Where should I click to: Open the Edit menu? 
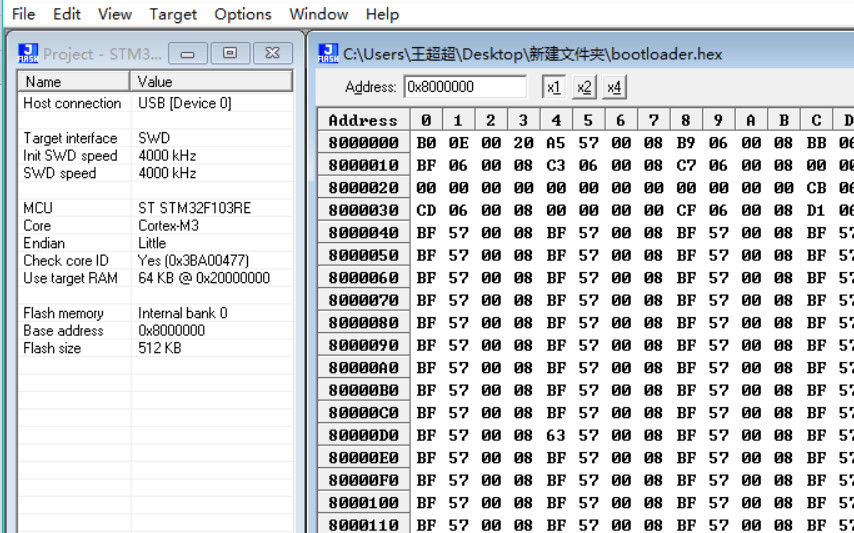[66, 14]
